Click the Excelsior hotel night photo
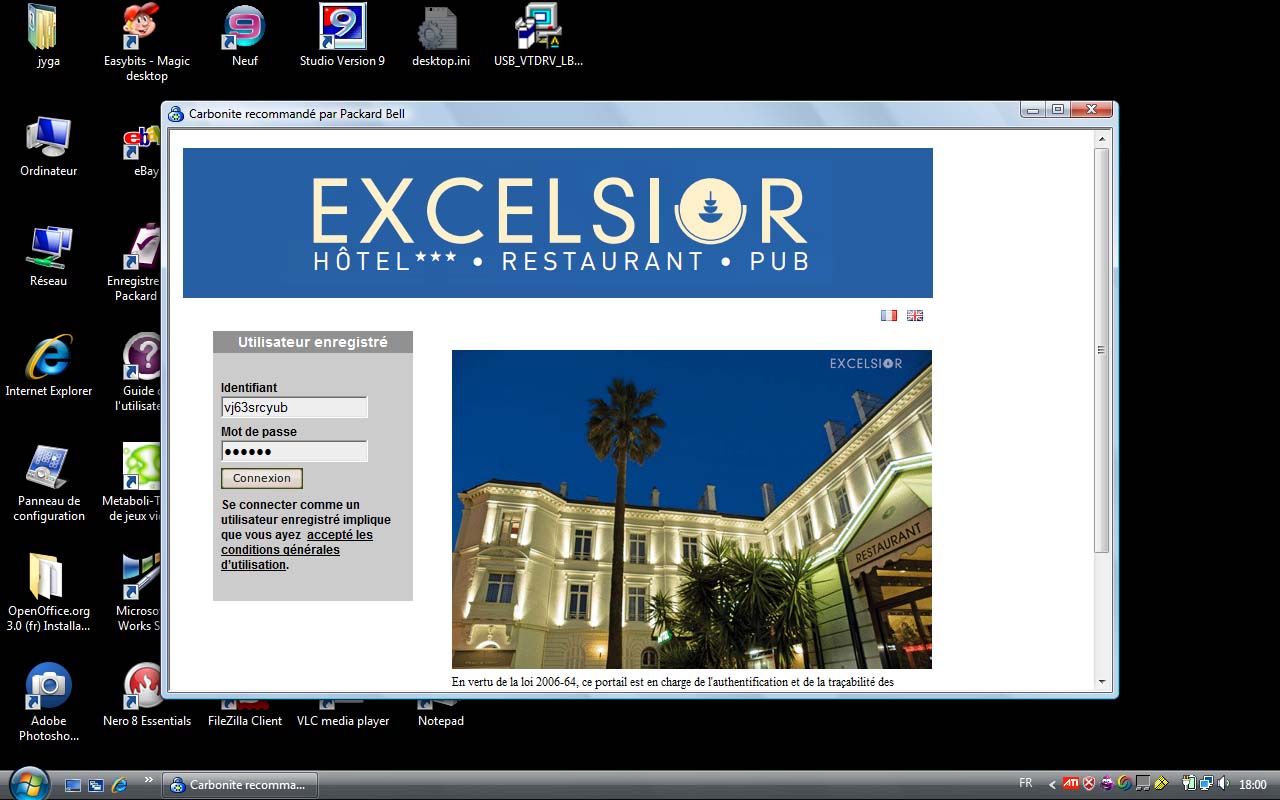Screen dimensions: 1280x800 (x=692, y=509)
